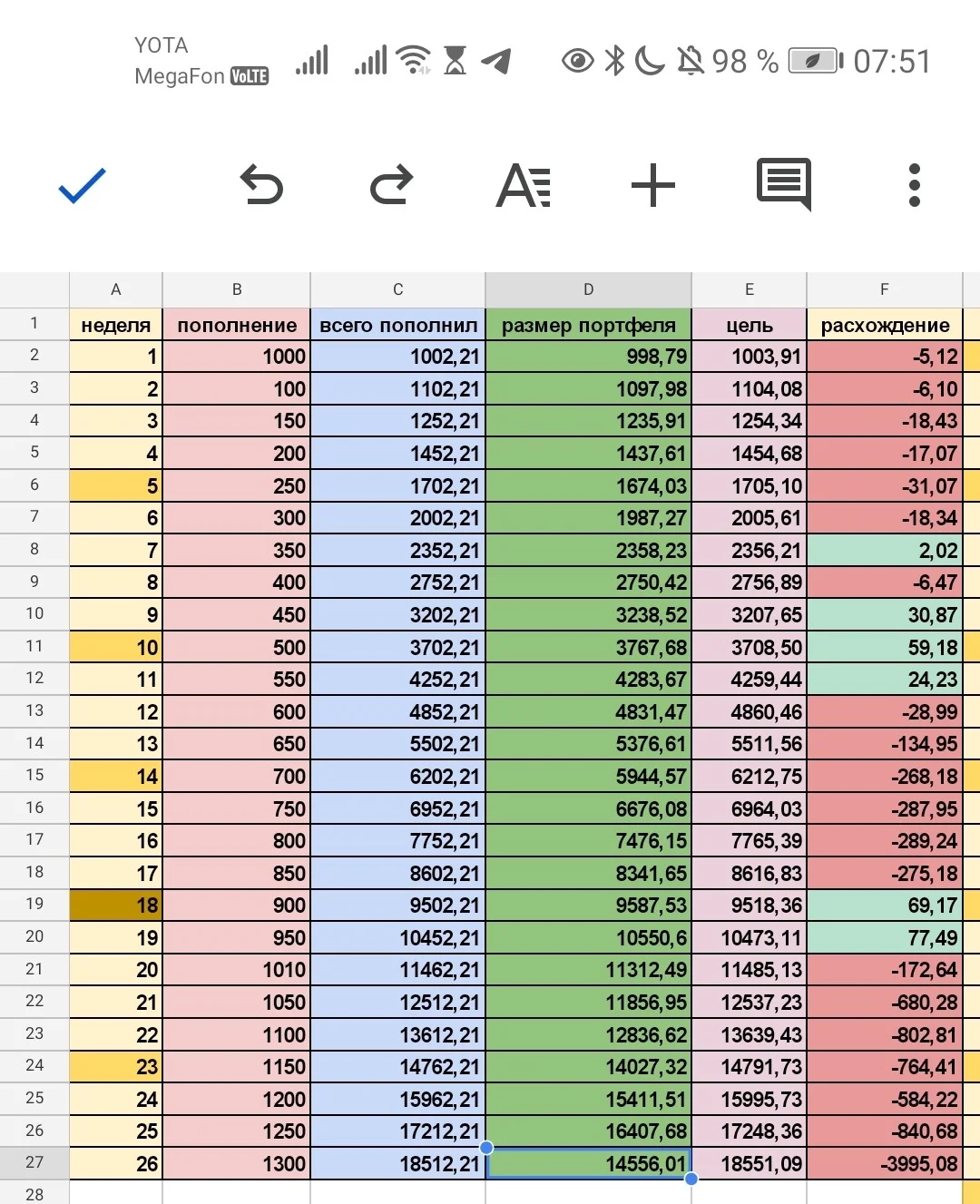Open the text formatting options
This screenshot has height=1204, width=980.
tap(524, 185)
